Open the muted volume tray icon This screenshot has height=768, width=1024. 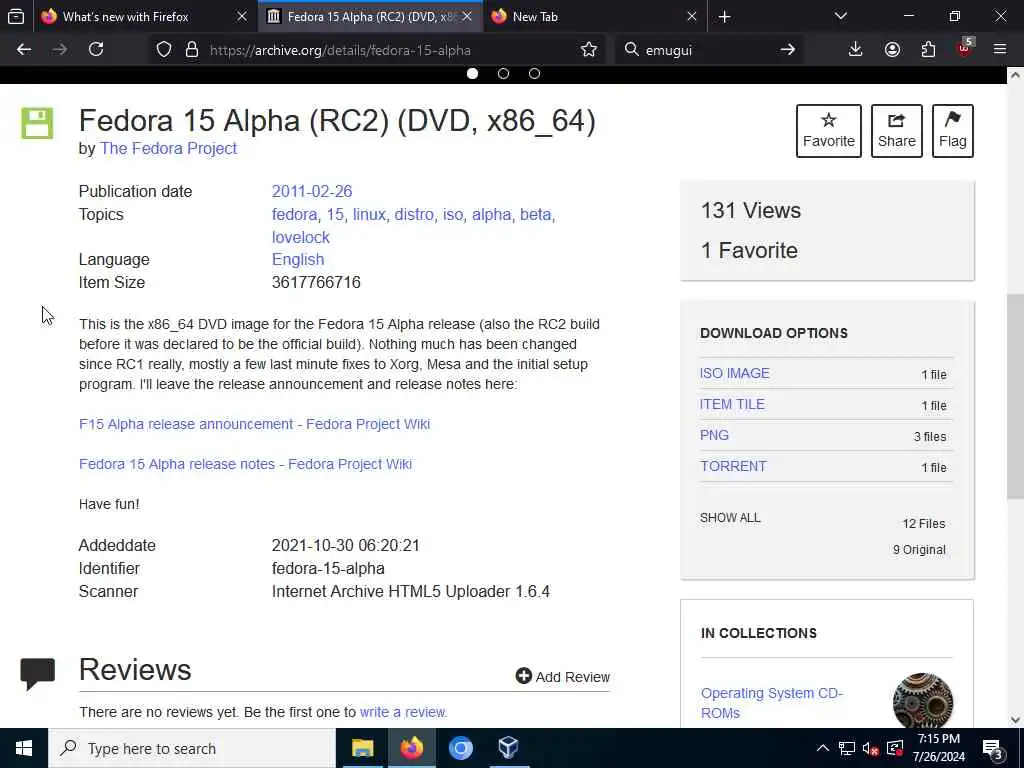click(871, 748)
